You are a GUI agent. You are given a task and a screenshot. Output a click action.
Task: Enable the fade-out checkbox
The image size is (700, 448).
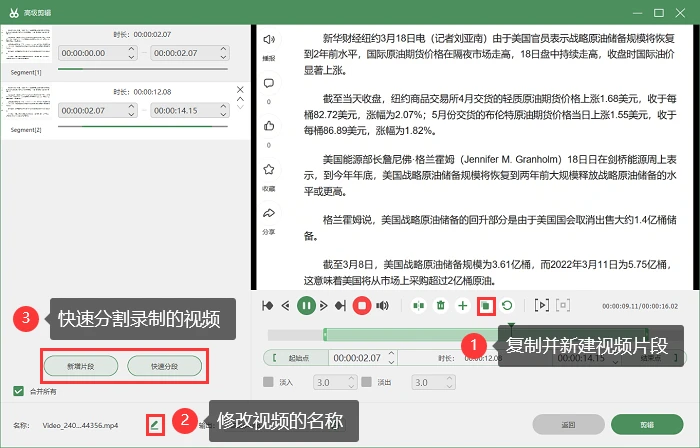coord(367,382)
